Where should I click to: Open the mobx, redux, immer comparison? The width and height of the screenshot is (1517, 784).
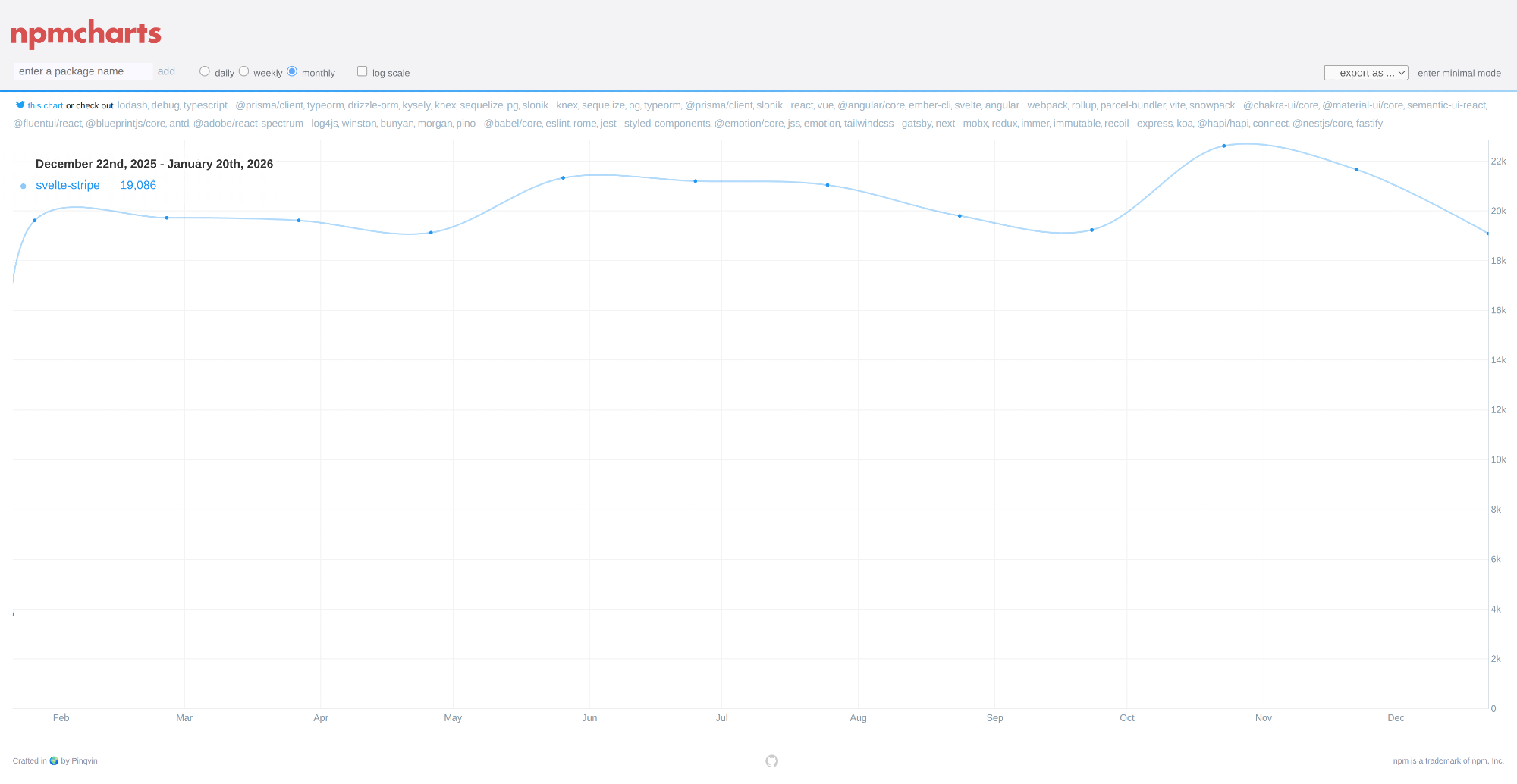coord(1045,124)
